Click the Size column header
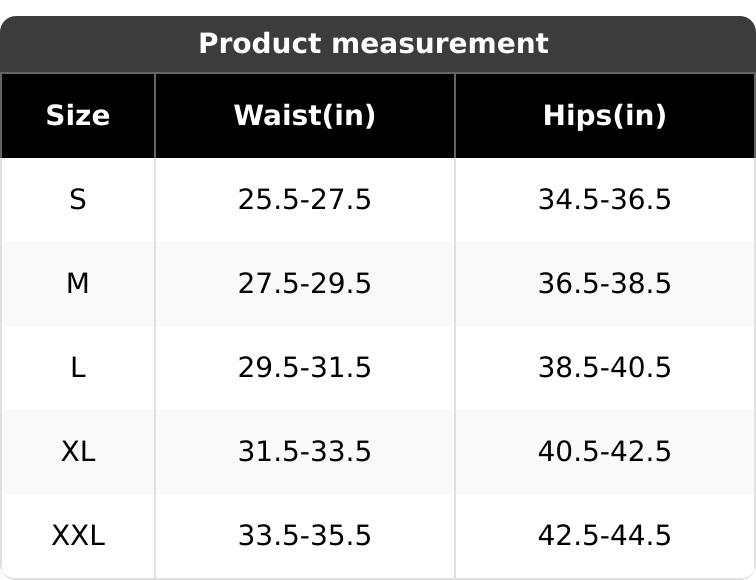The height and width of the screenshot is (580, 756). point(78,116)
